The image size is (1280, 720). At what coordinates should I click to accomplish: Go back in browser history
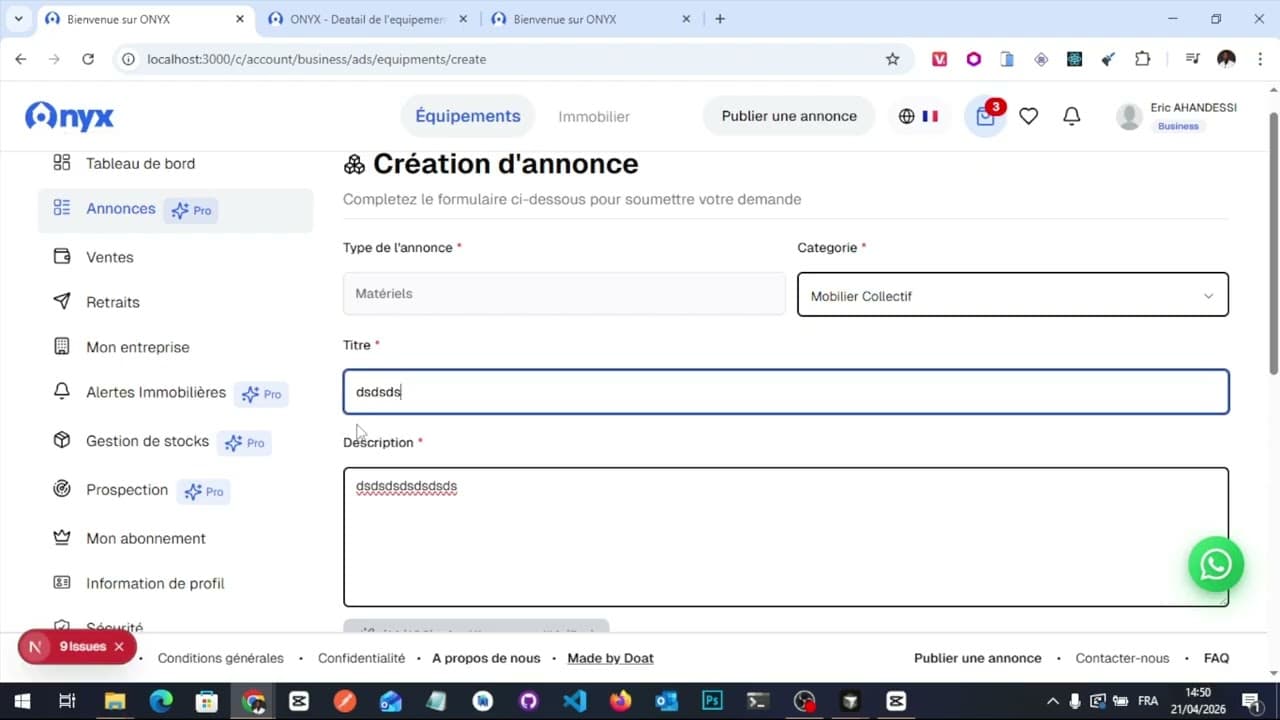(21, 59)
